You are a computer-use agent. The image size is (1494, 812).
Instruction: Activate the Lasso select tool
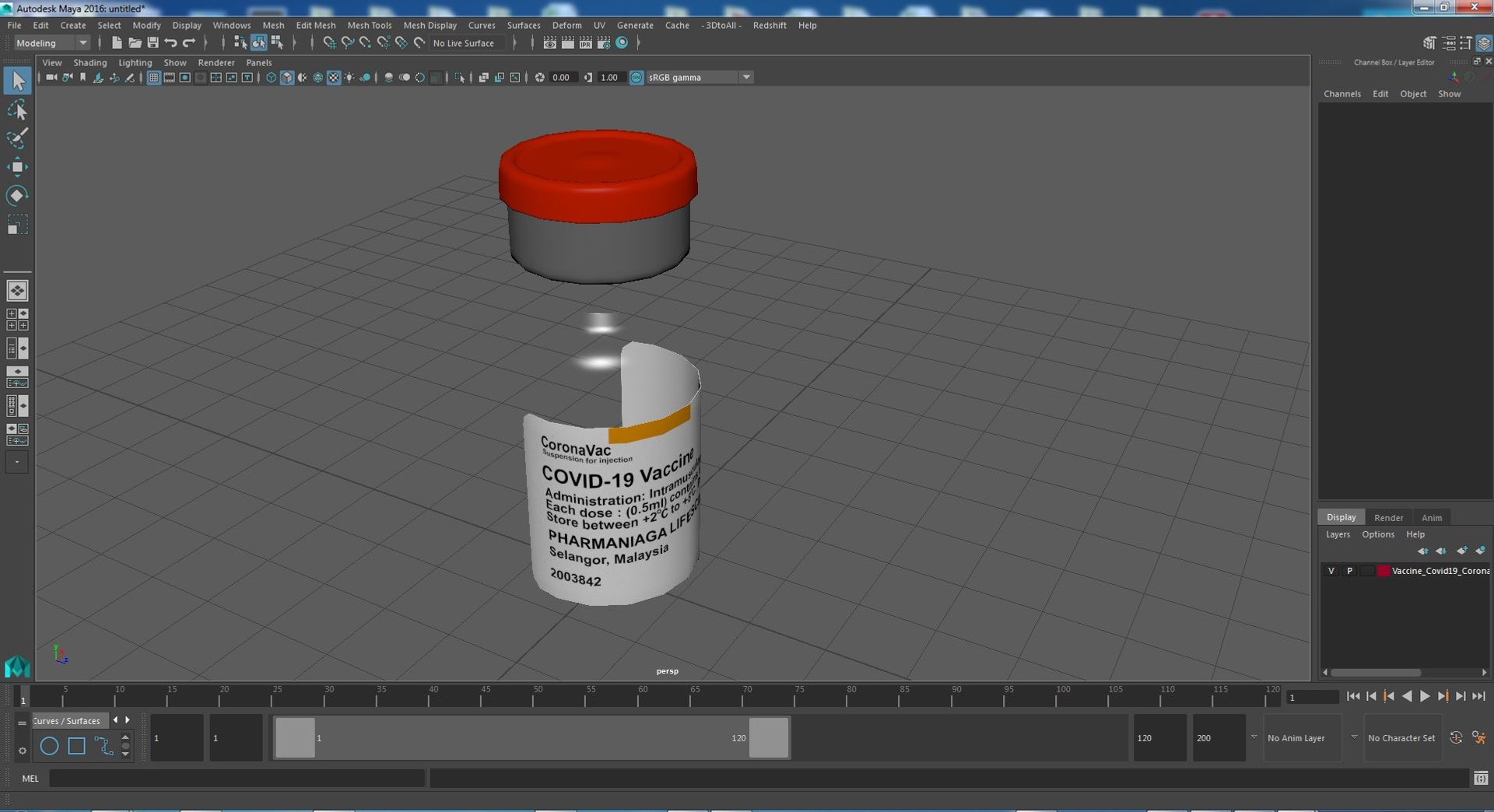pos(17,110)
